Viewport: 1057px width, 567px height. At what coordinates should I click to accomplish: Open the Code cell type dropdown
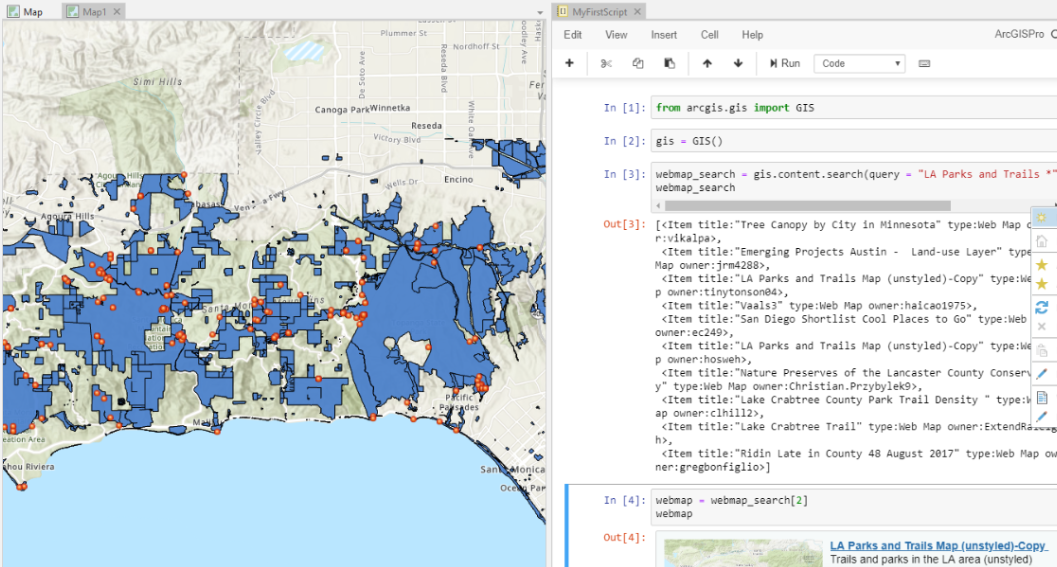859,63
